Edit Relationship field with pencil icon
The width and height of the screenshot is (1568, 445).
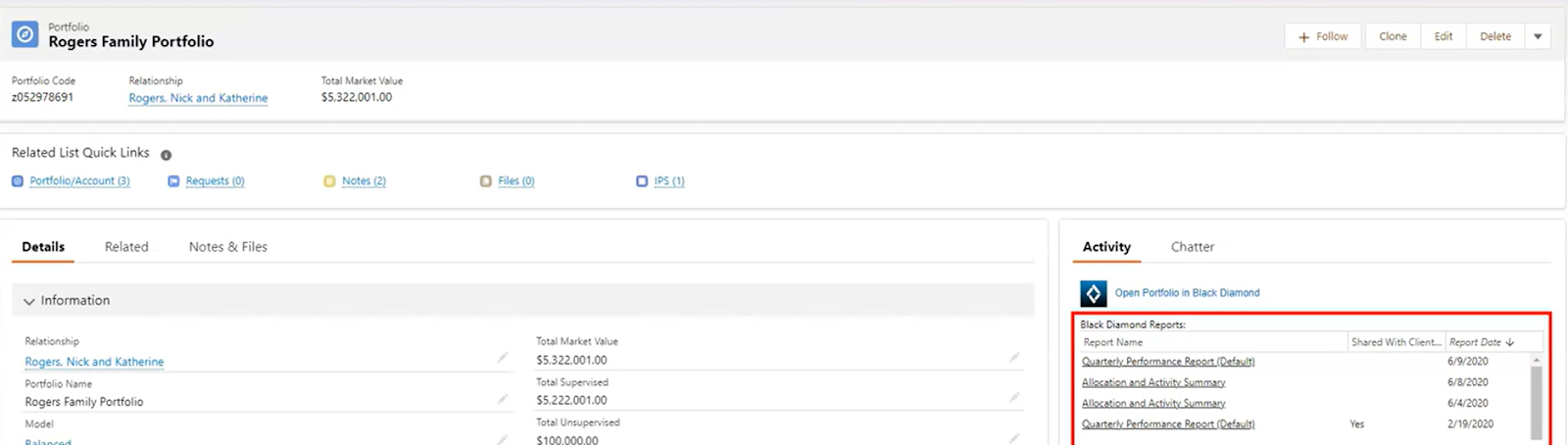click(503, 358)
